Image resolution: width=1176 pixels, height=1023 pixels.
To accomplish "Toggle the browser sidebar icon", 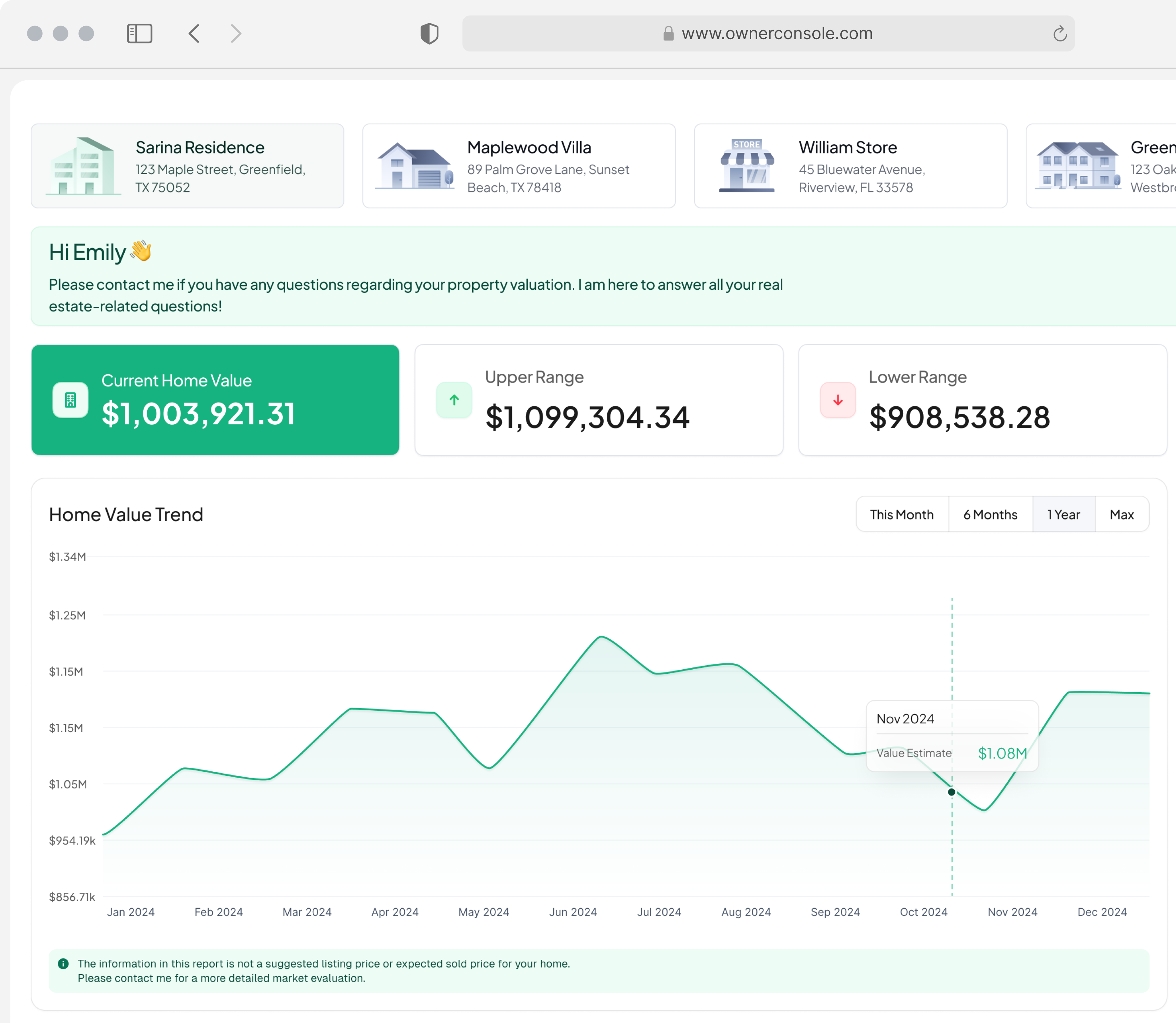I will click(x=139, y=34).
